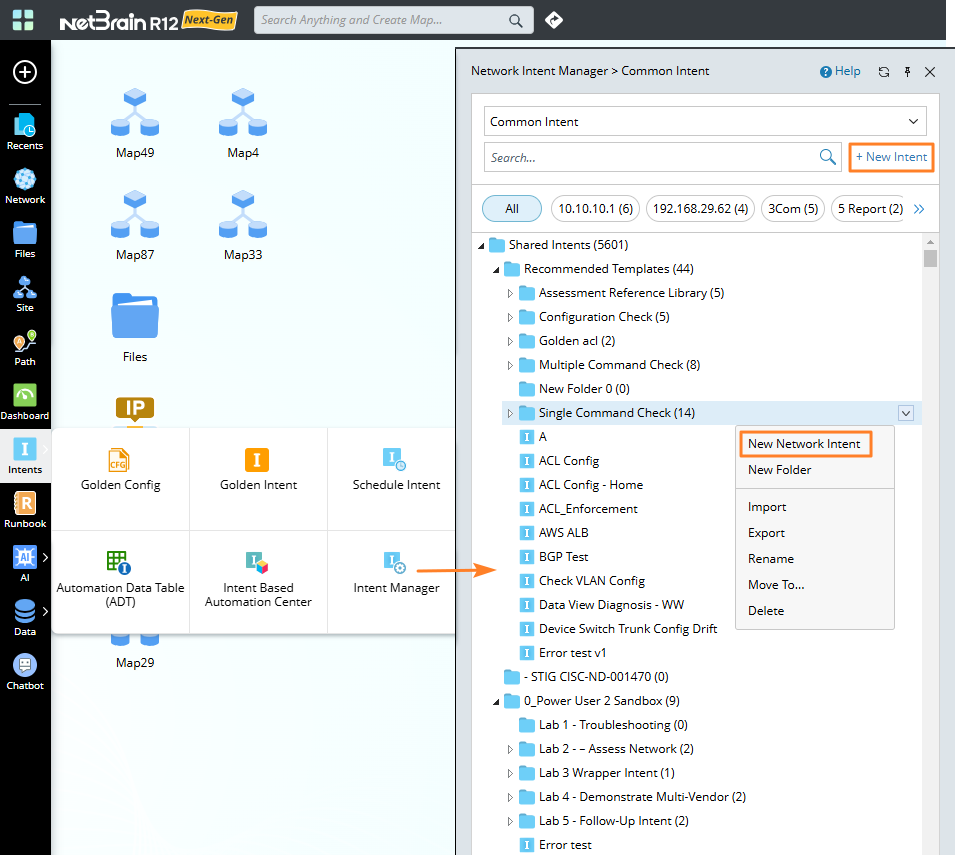The height and width of the screenshot is (855, 956).
Task: Open the Common Intent dropdown
Action: (705, 121)
